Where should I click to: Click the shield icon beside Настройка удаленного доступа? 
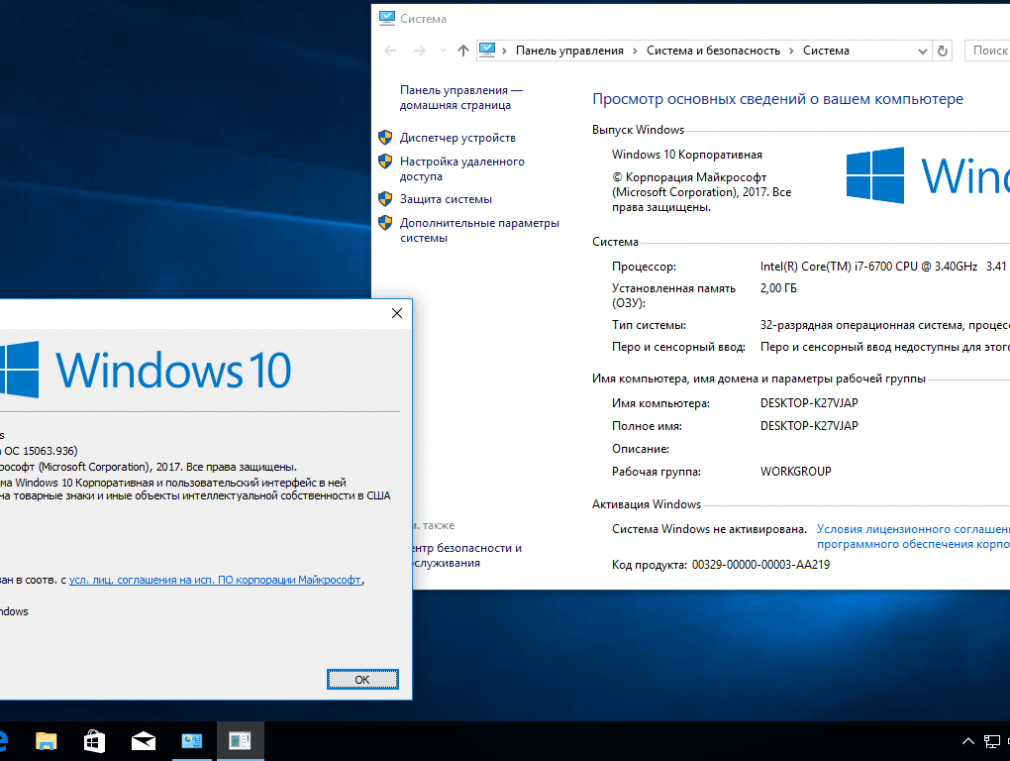385,161
